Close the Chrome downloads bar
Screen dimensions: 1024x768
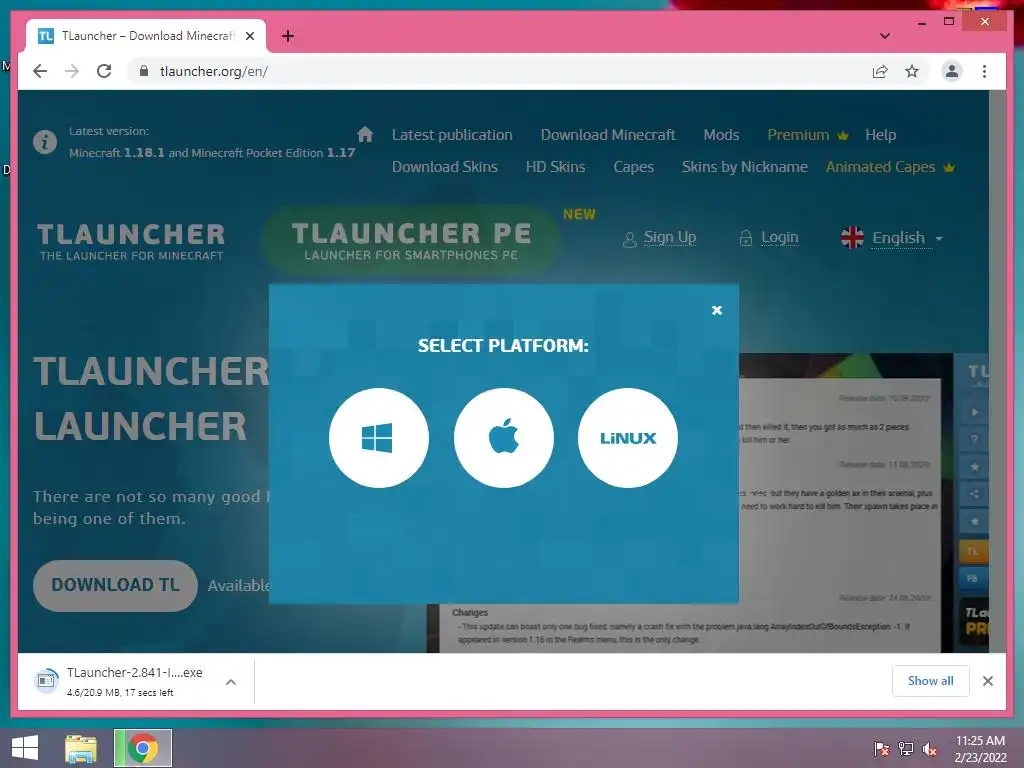pyautogui.click(x=987, y=681)
